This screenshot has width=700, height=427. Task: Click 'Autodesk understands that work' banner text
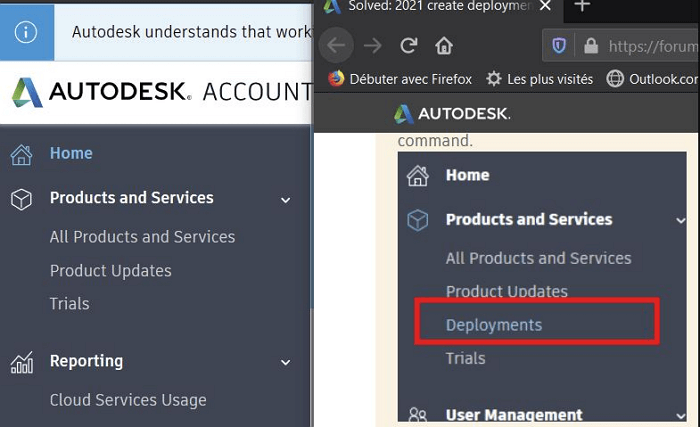pos(192,32)
